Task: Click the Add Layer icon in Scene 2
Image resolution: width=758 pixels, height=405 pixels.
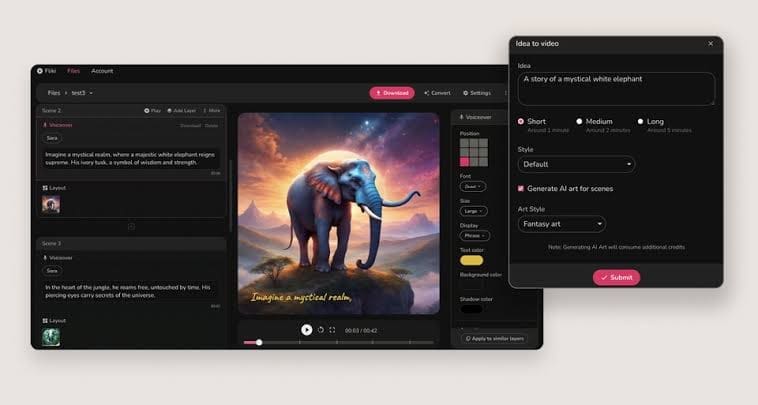Action: pos(171,110)
